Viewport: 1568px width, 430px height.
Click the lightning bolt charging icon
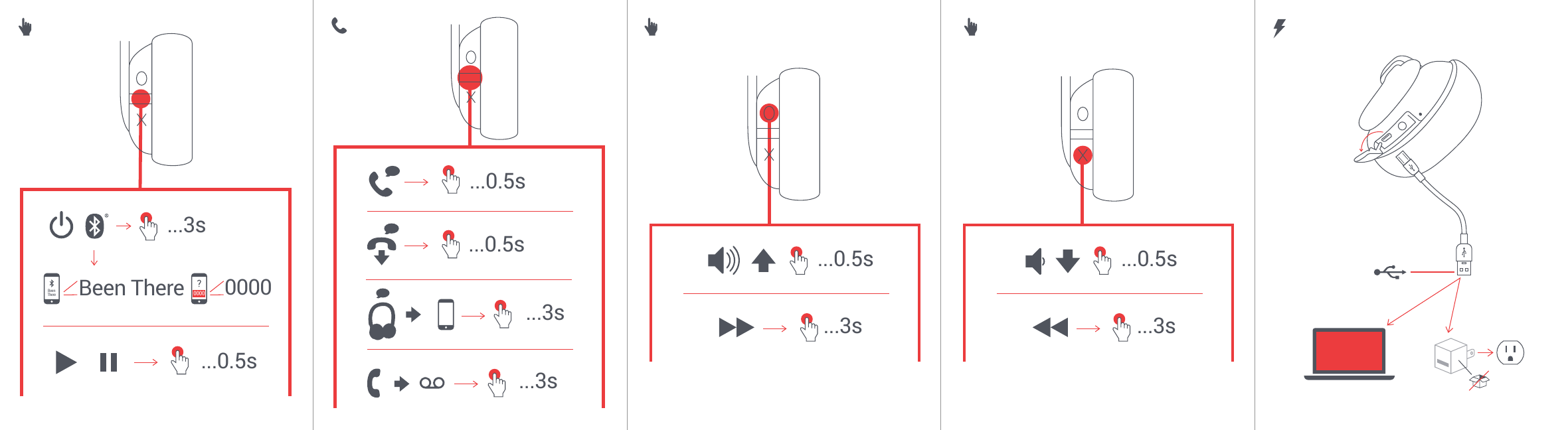(x=1279, y=28)
